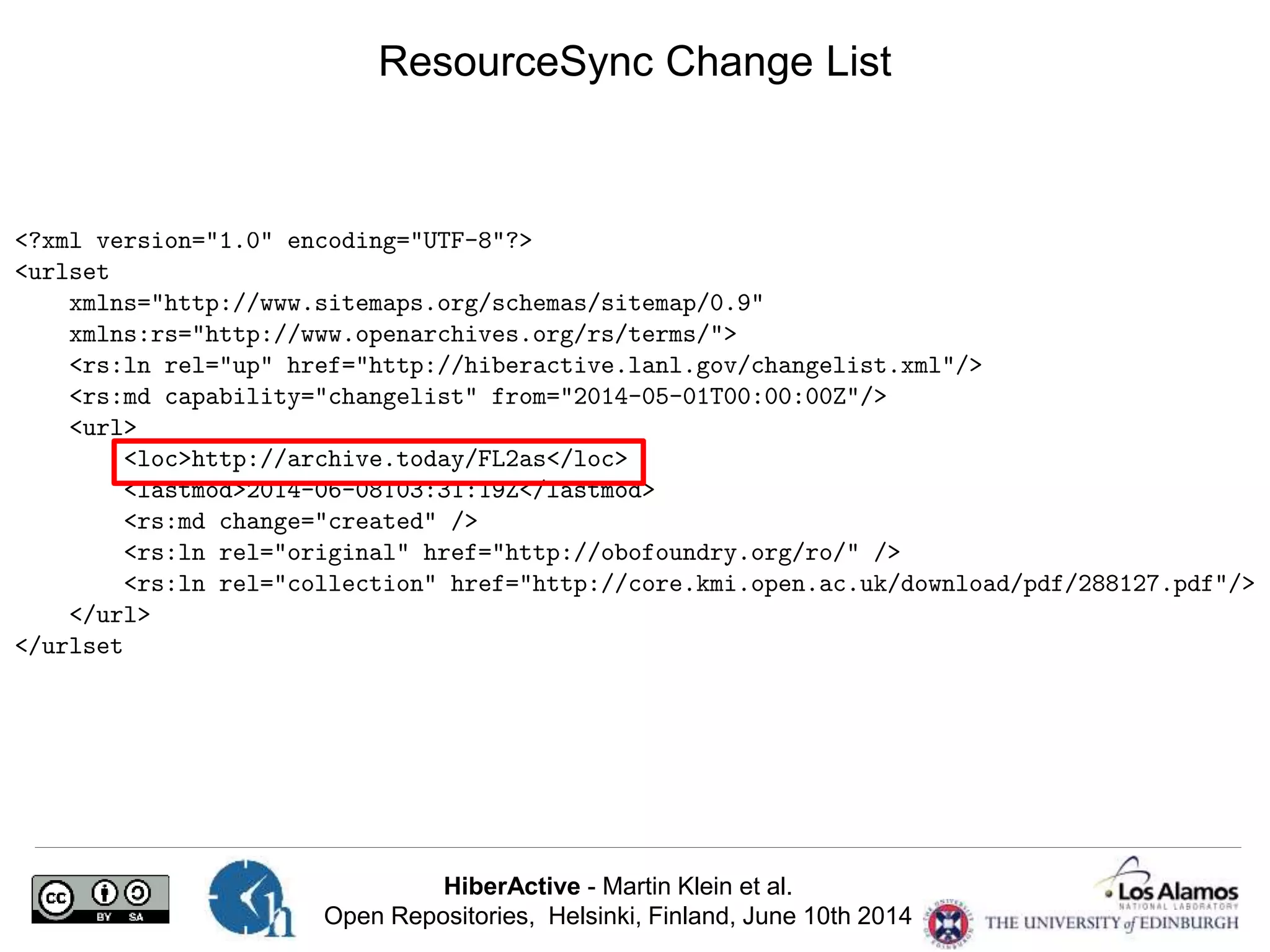Click the loc archive.today/FL2as line

[x=376, y=459]
